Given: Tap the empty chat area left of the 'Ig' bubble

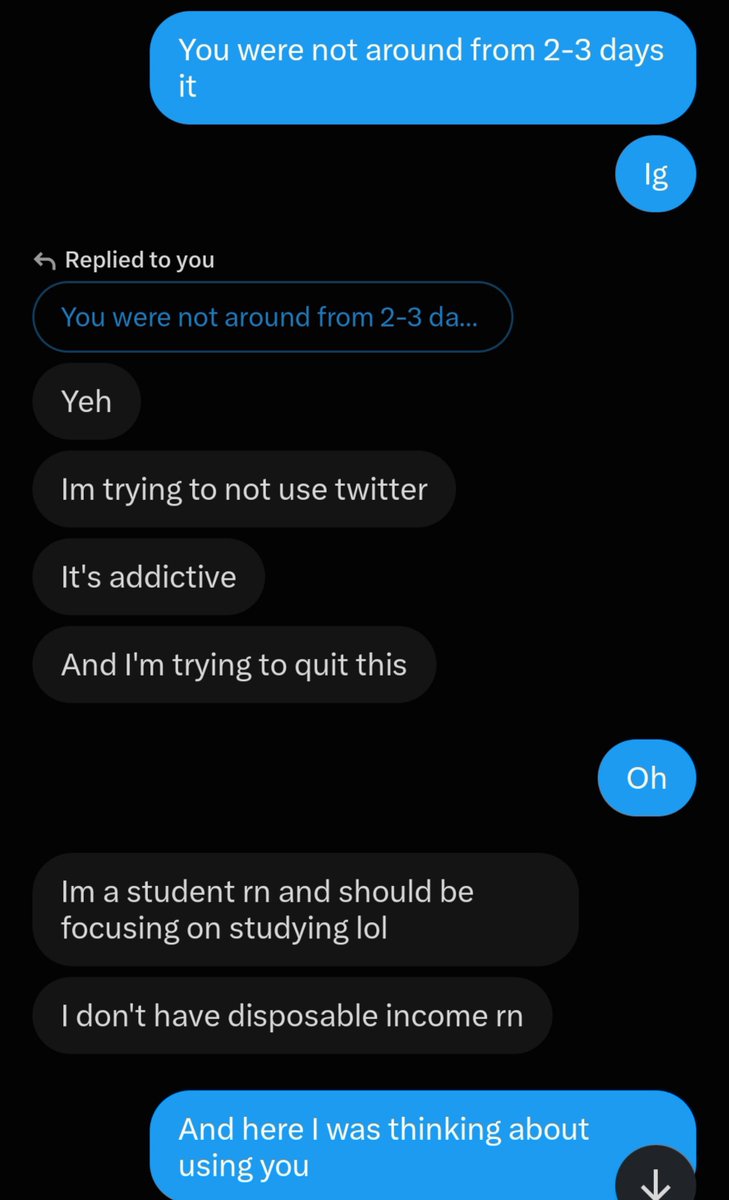Looking at the screenshot, I should point(308,175).
